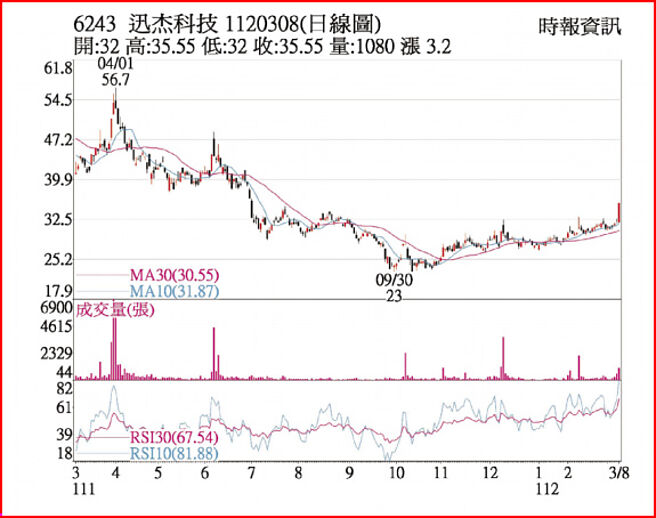Click the price axis value '17.9'
Screen dimensions: 656x518
[x=59, y=291]
